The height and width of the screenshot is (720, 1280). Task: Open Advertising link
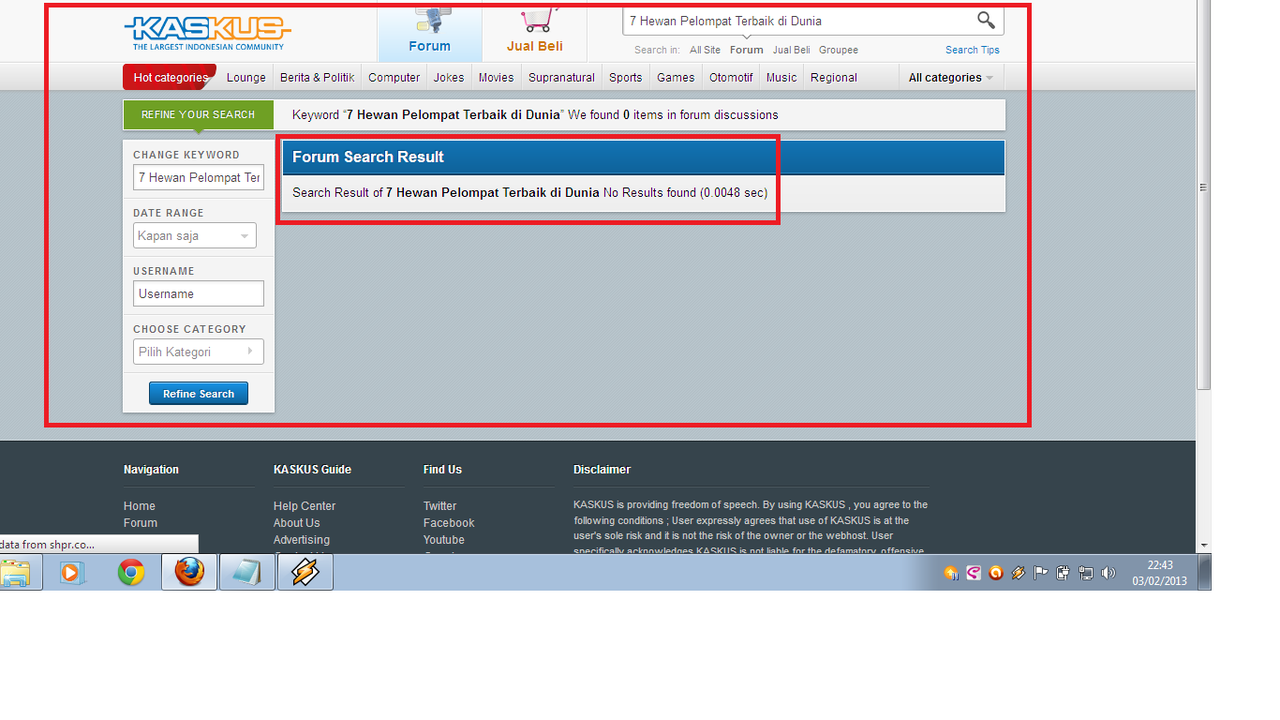pos(302,540)
